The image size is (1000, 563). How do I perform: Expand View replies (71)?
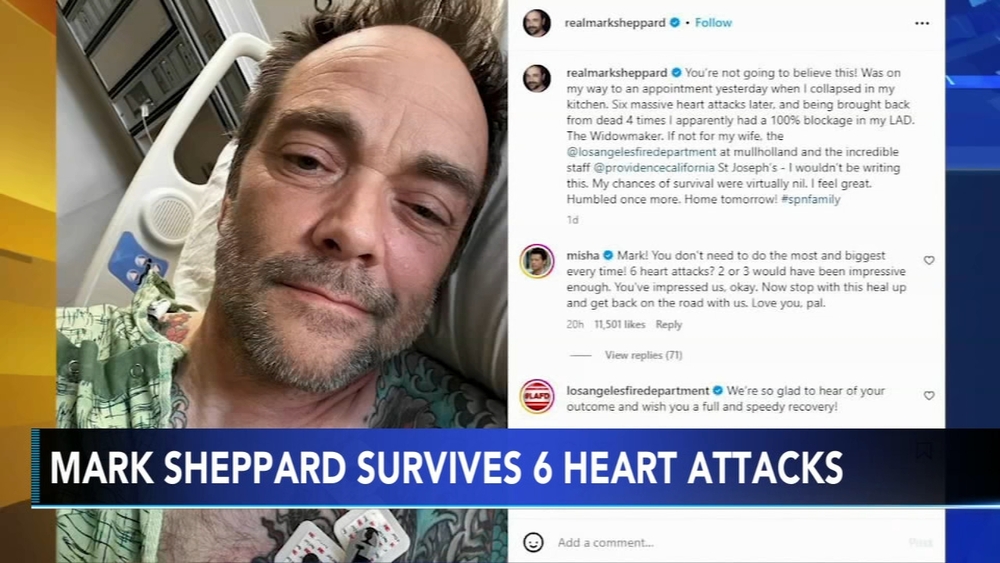pos(643,355)
